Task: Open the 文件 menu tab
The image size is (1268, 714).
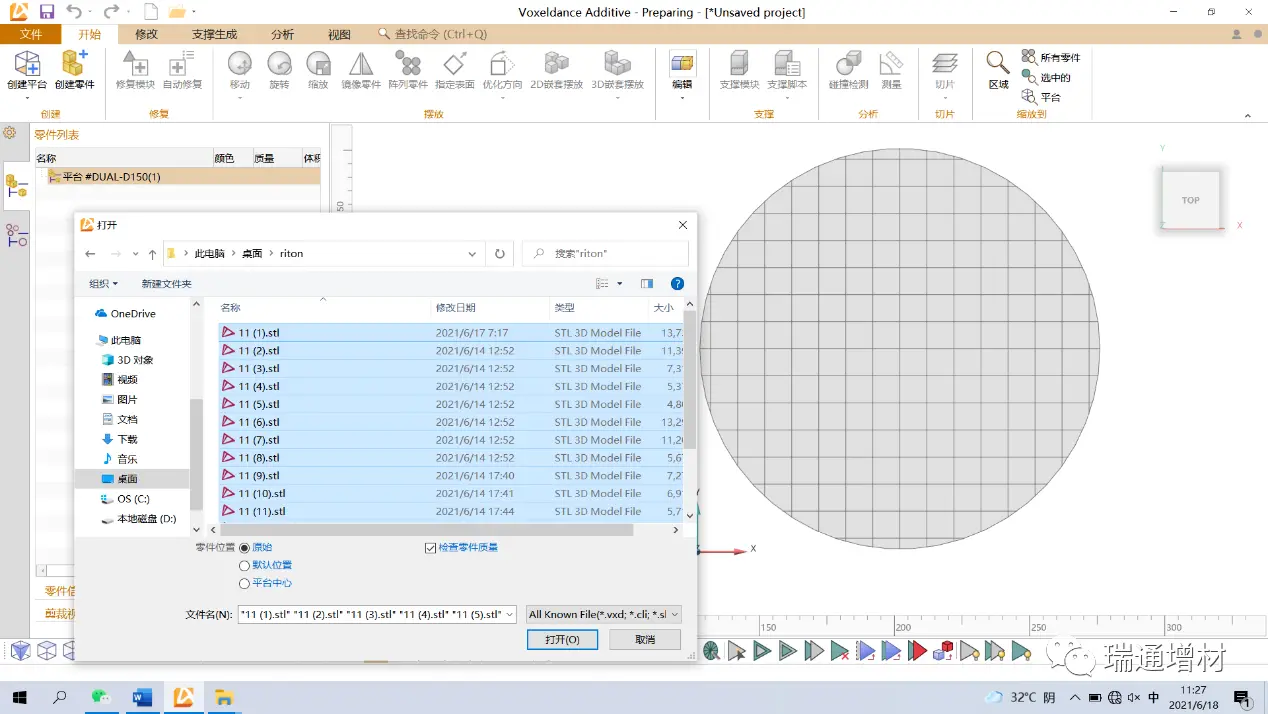Action: click(31, 34)
